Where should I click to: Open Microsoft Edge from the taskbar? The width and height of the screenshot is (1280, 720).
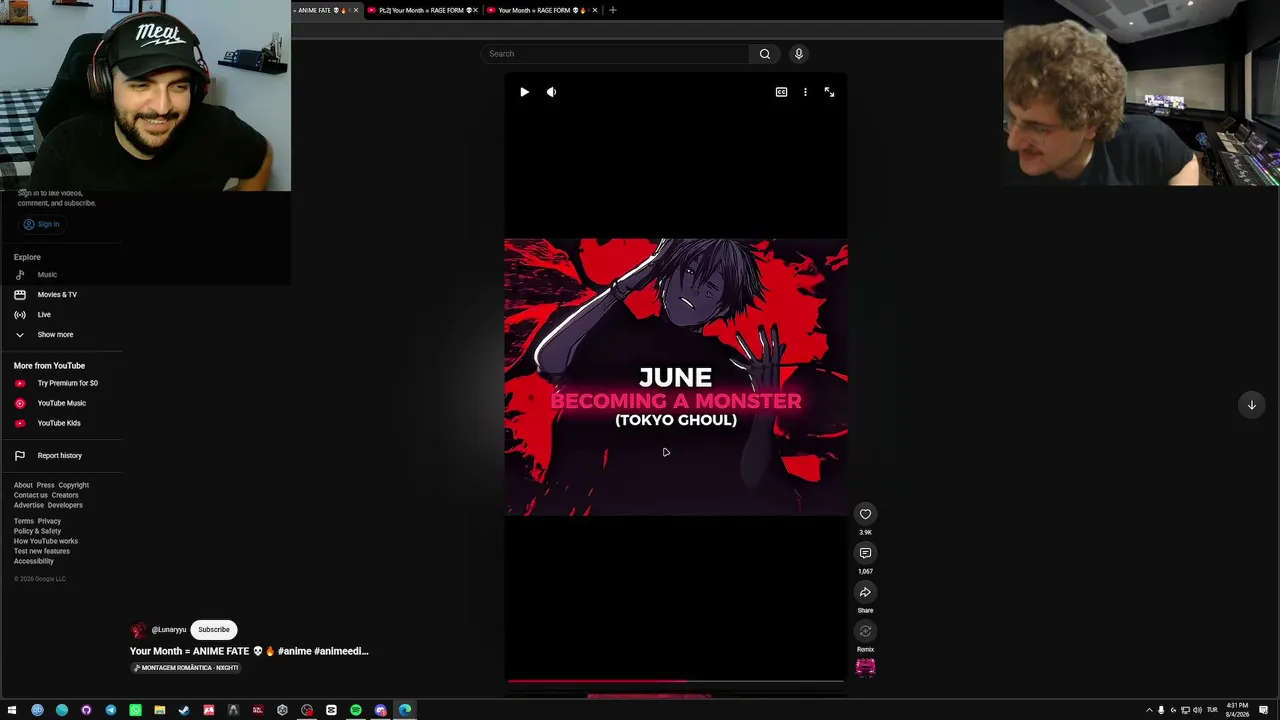(405, 710)
